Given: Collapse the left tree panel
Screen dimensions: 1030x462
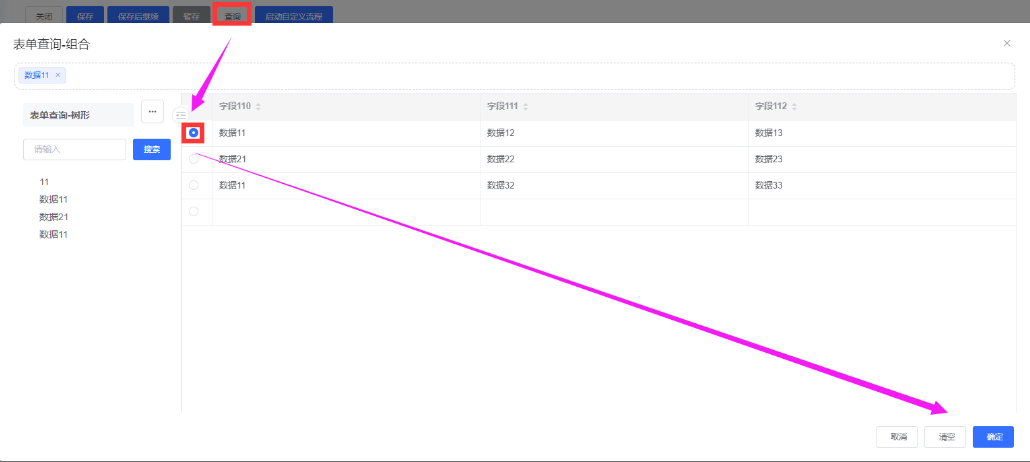Looking at the screenshot, I should point(181,115).
